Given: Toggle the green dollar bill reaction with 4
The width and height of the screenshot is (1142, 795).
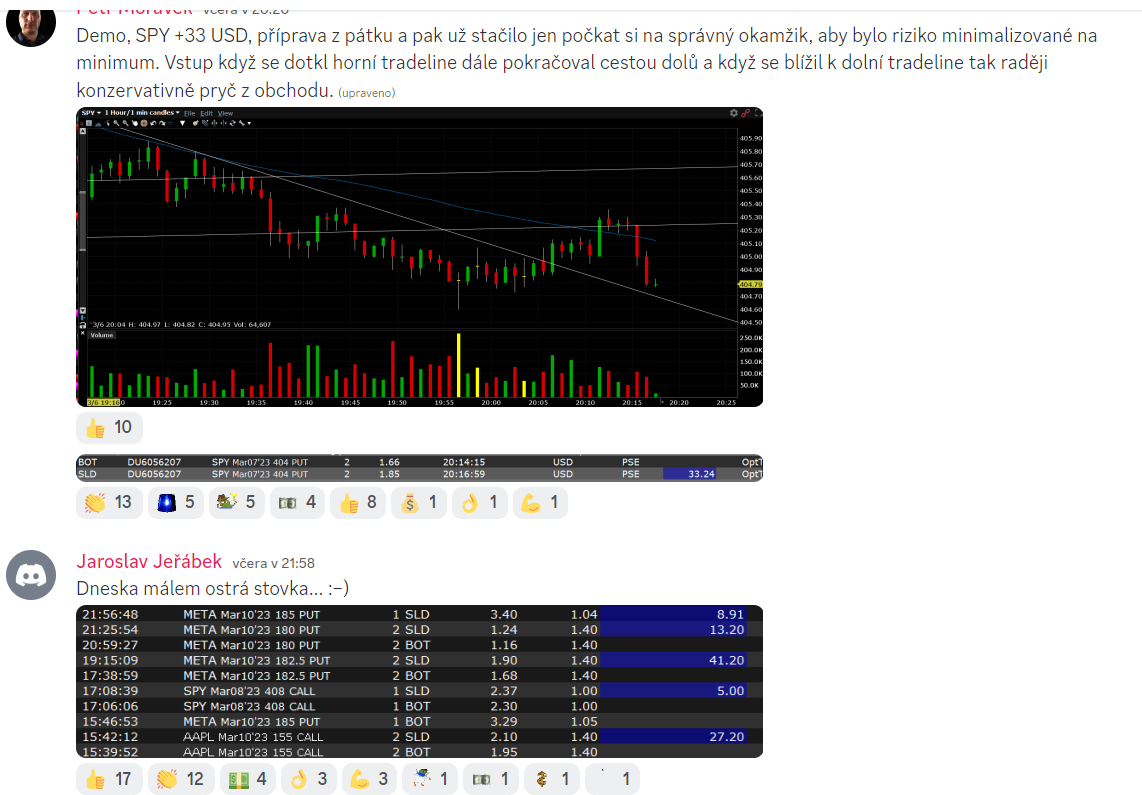Looking at the screenshot, I should (248, 779).
